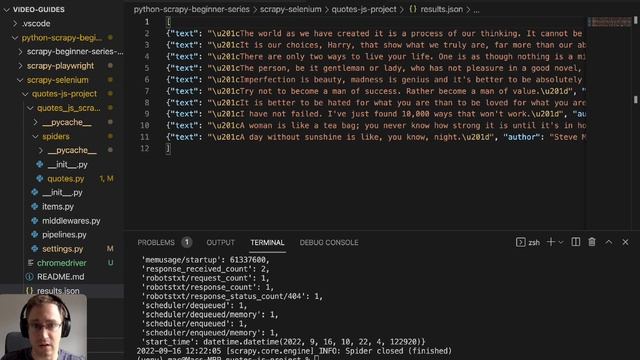The height and width of the screenshot is (360, 640).
Task: Click the zsh terminal shell icon
Action: [x=520, y=242]
